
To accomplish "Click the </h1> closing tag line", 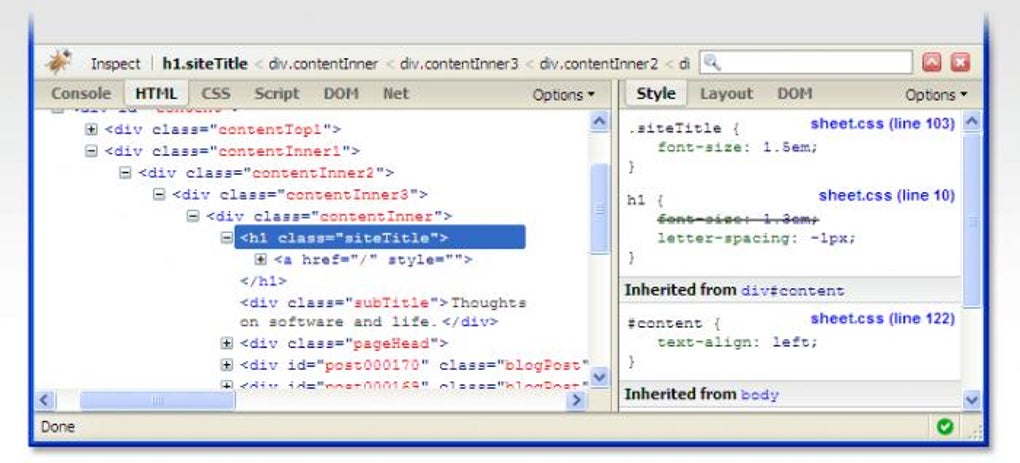I will pyautogui.click(x=263, y=281).
